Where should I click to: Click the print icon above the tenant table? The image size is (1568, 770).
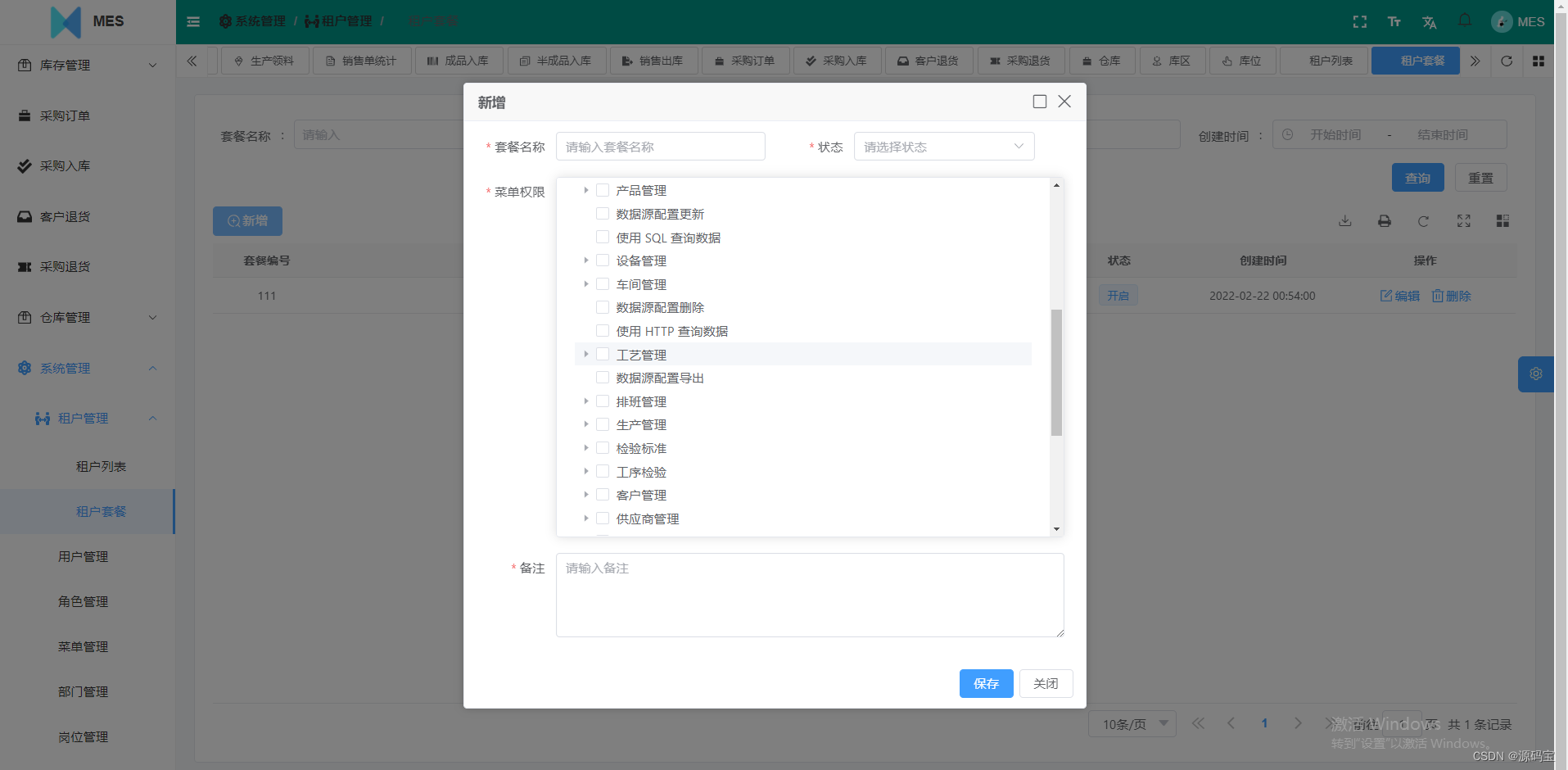pos(1384,221)
